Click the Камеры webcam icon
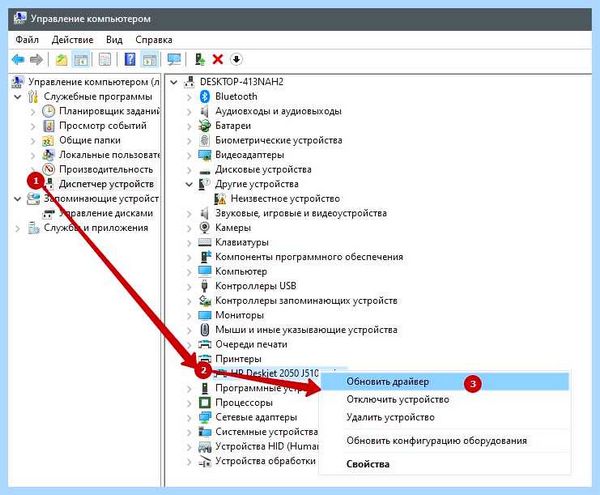 click(x=205, y=228)
